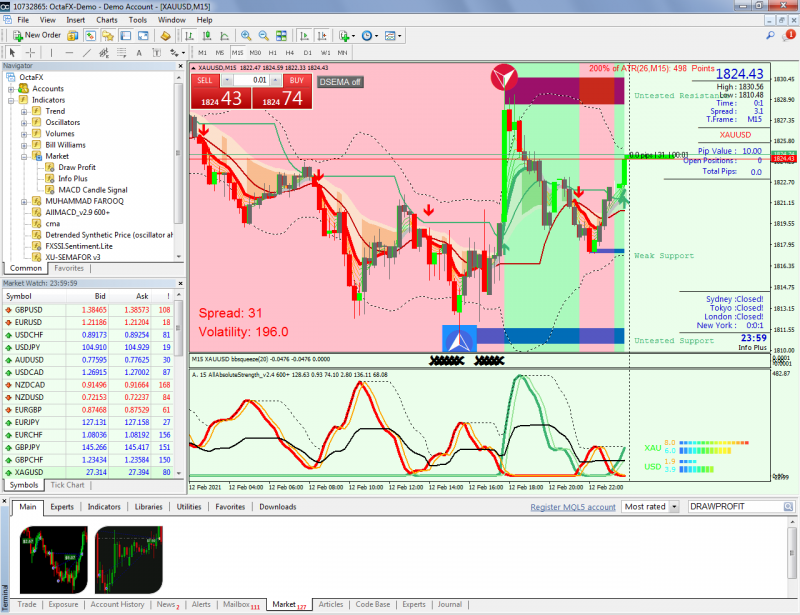Click the SELL button on chart
The image size is (800, 615).
pyautogui.click(x=205, y=81)
